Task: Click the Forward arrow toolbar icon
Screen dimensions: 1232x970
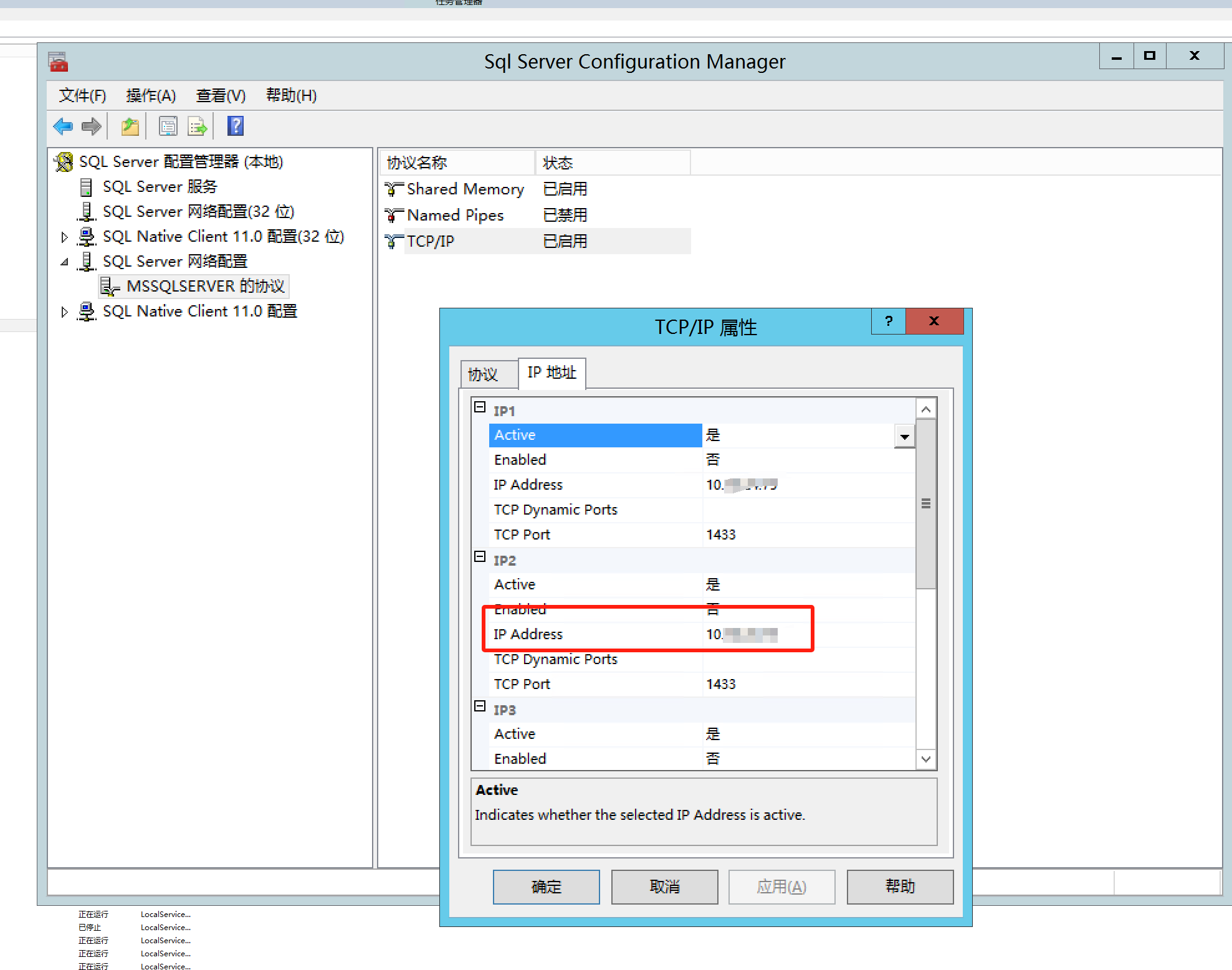Action: (92, 126)
